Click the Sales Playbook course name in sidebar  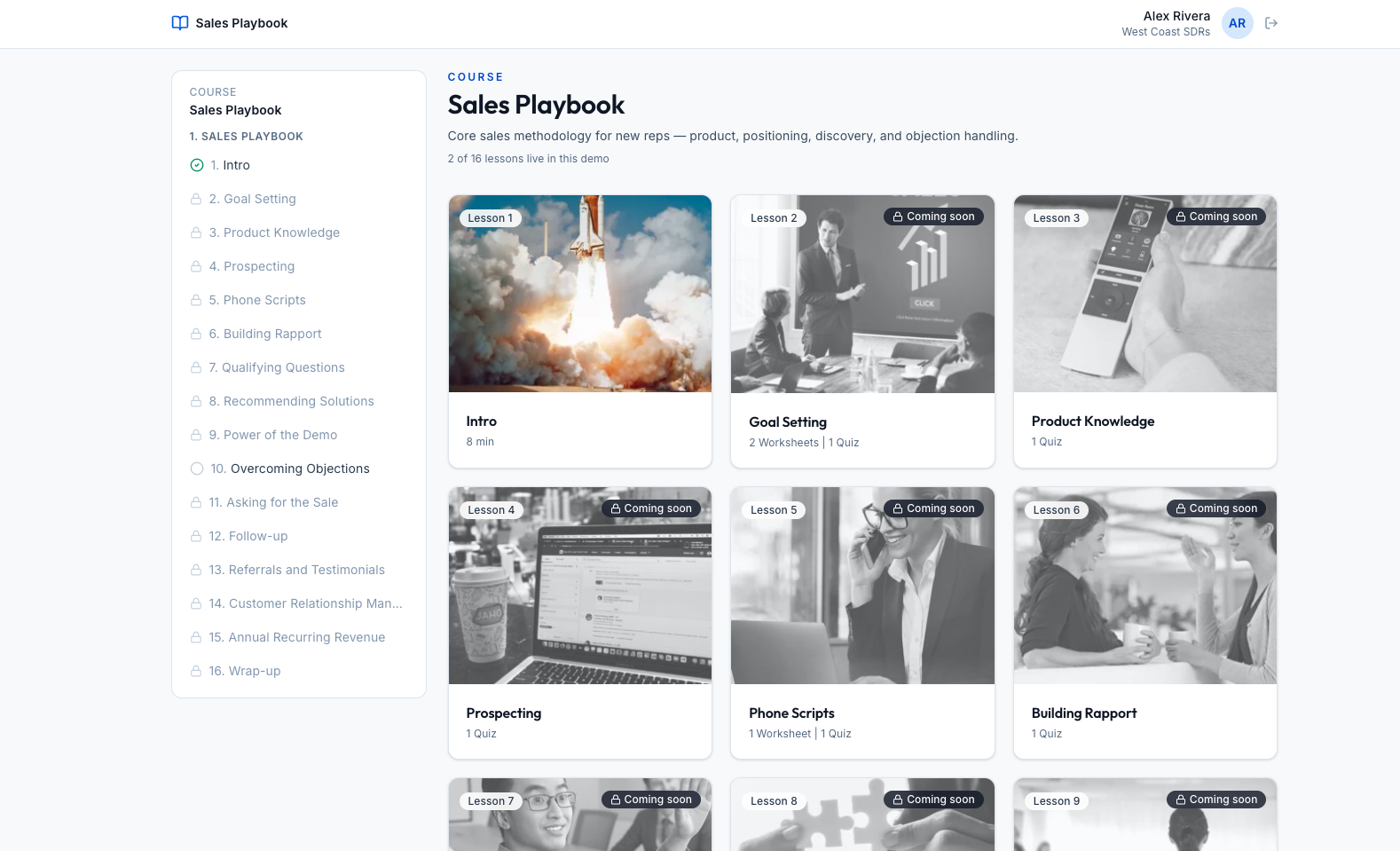point(235,110)
